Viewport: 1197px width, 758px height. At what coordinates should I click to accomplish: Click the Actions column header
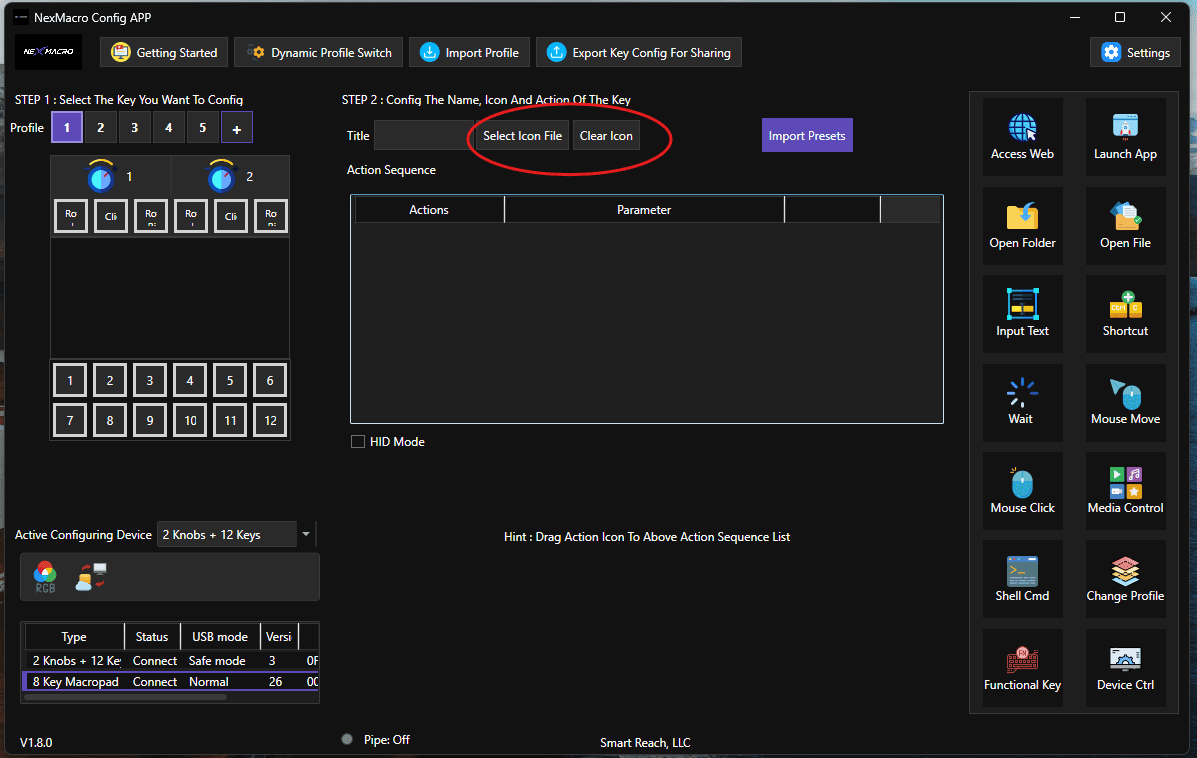tap(429, 209)
